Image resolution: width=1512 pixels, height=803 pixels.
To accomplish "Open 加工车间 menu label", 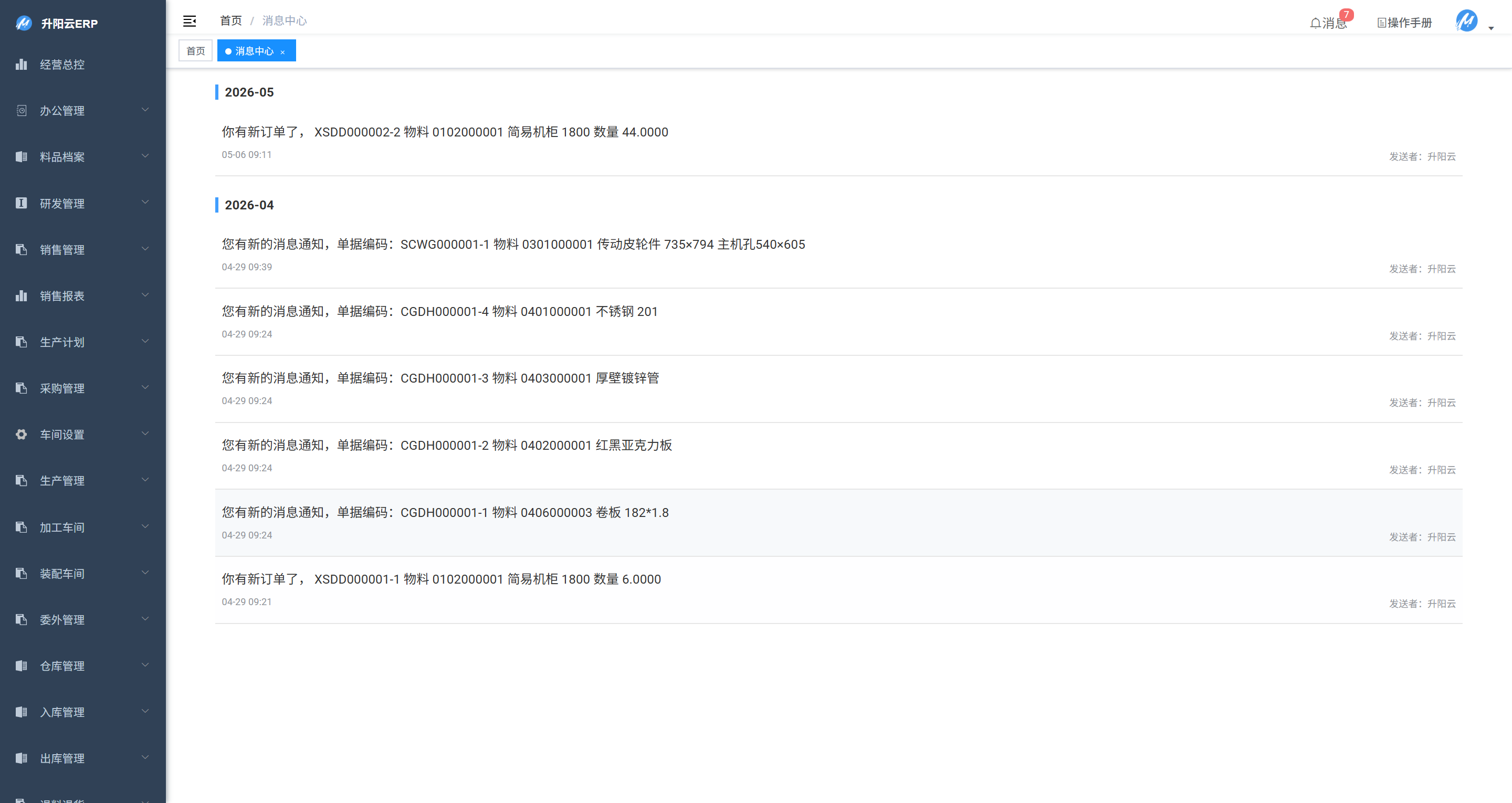I will click(62, 527).
